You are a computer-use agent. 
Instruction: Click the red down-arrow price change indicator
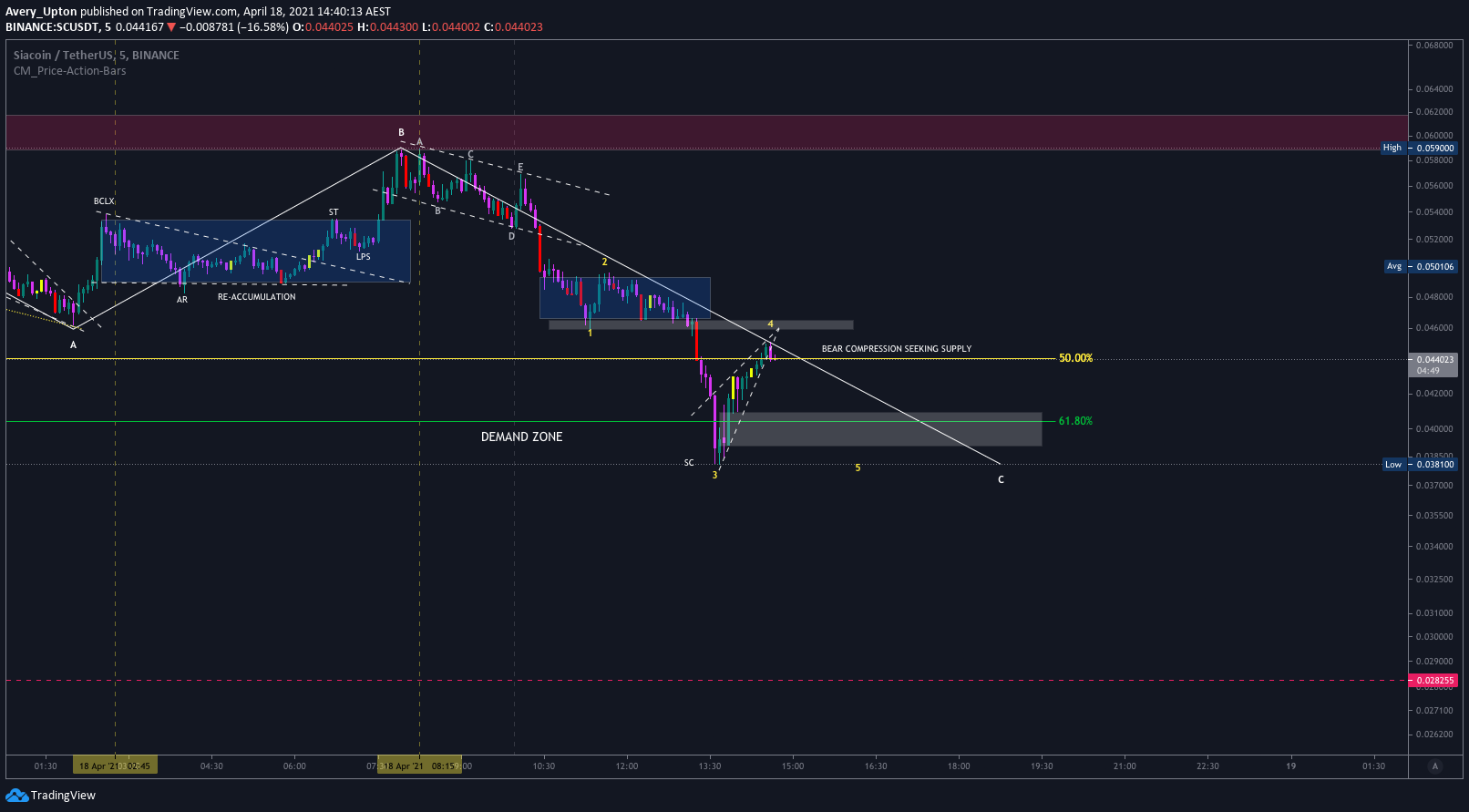tap(170, 27)
